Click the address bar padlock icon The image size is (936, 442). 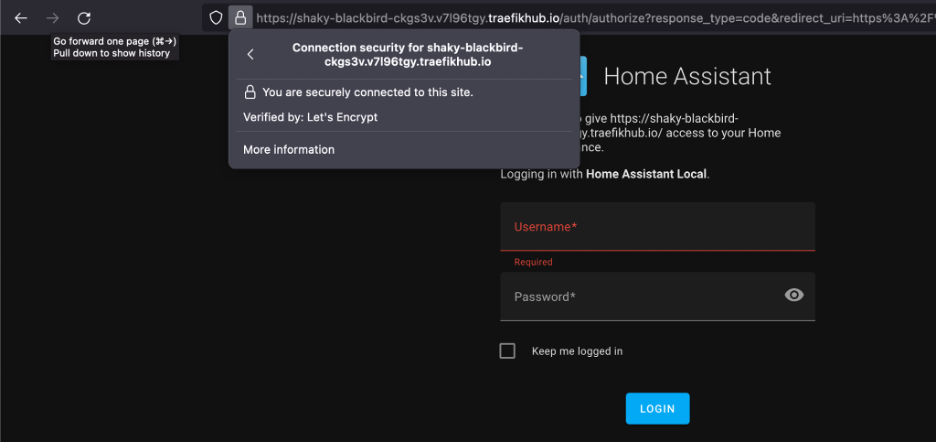(240, 18)
